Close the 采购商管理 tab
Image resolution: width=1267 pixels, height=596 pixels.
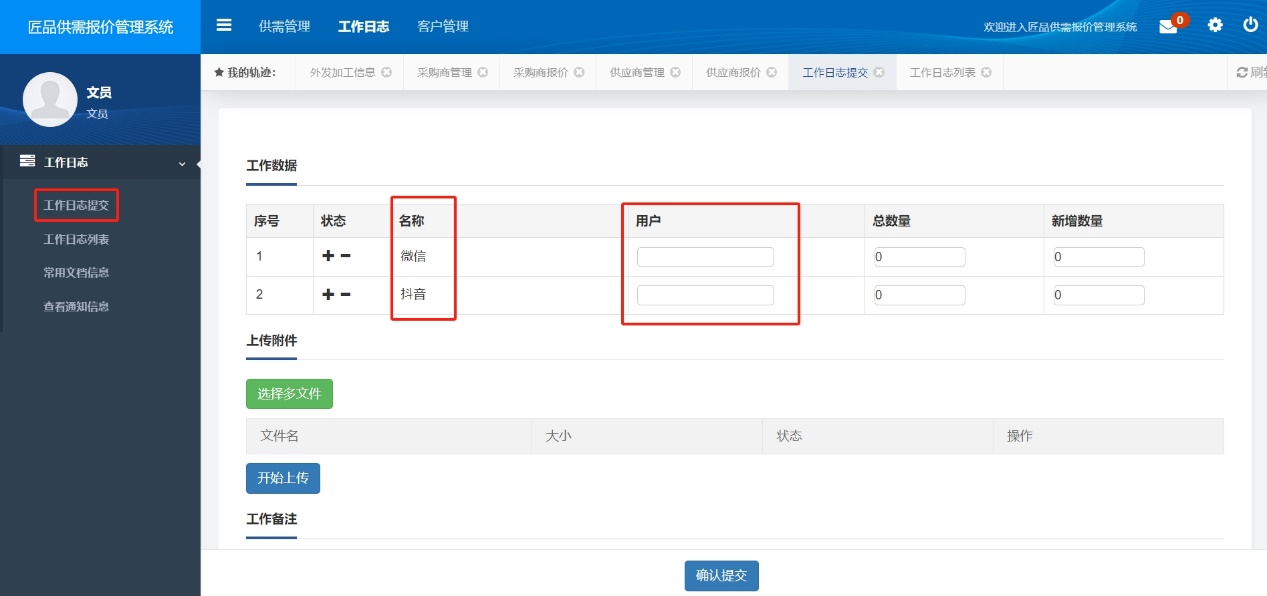coord(482,73)
